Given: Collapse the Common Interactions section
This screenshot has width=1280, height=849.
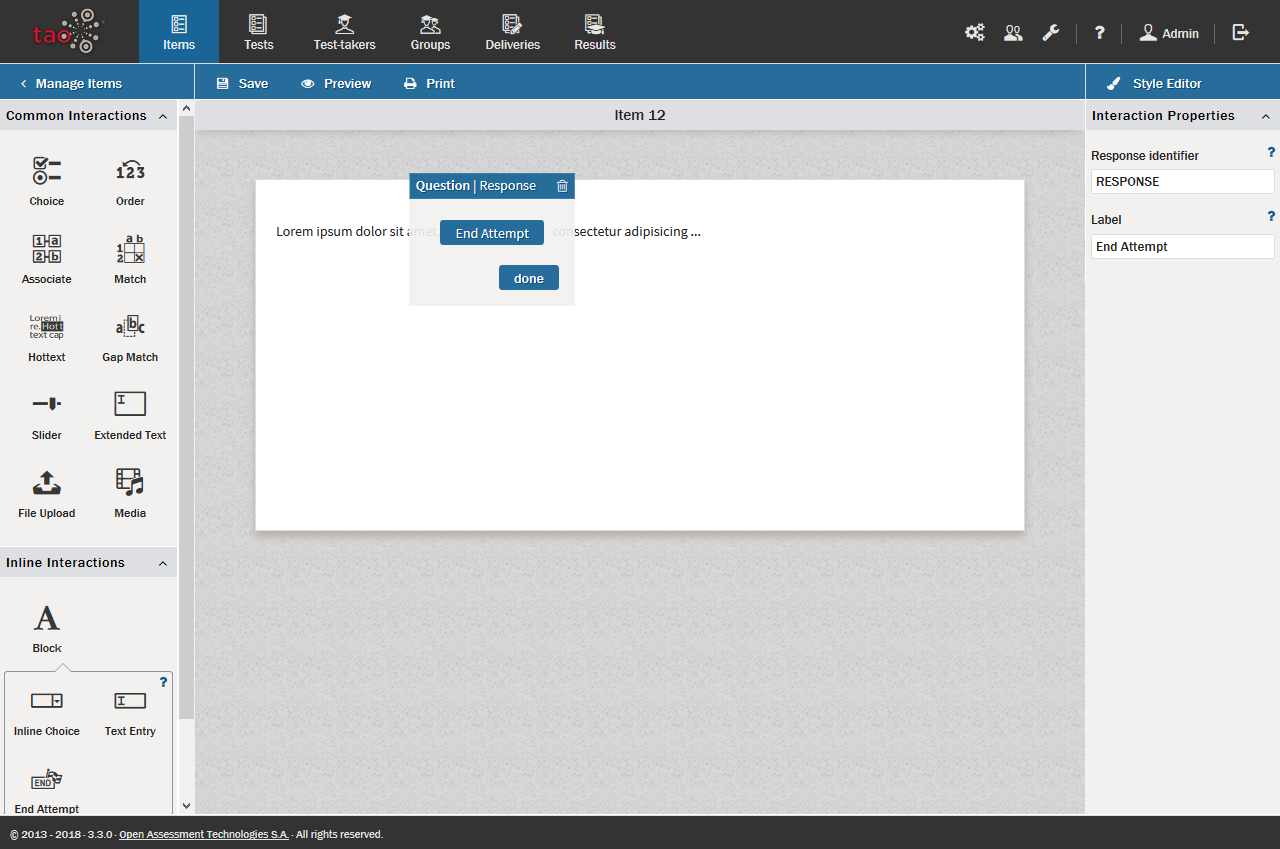Looking at the screenshot, I should point(163,116).
